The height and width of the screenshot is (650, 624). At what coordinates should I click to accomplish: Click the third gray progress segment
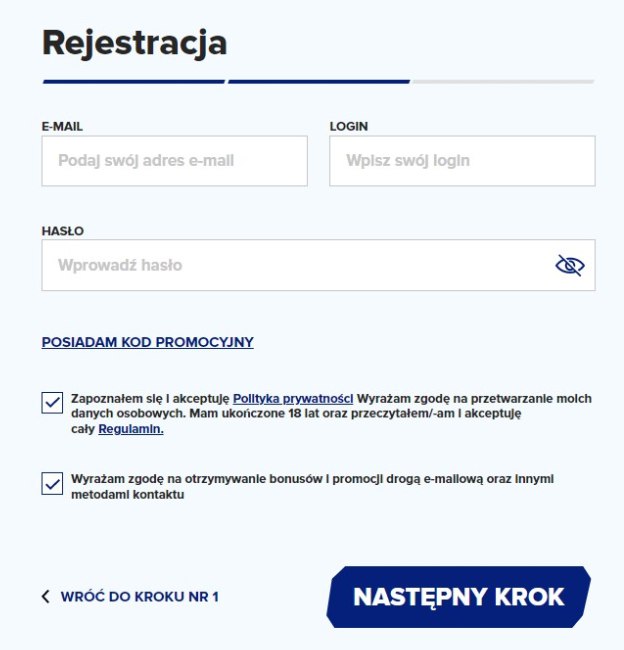pyautogui.click(x=503, y=81)
